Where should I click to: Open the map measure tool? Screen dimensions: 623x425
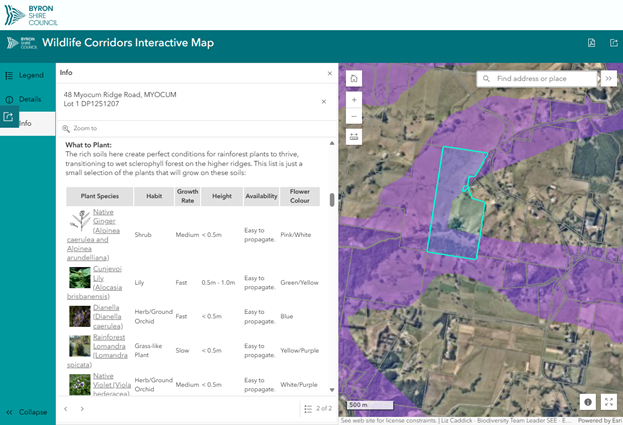pyautogui.click(x=354, y=137)
